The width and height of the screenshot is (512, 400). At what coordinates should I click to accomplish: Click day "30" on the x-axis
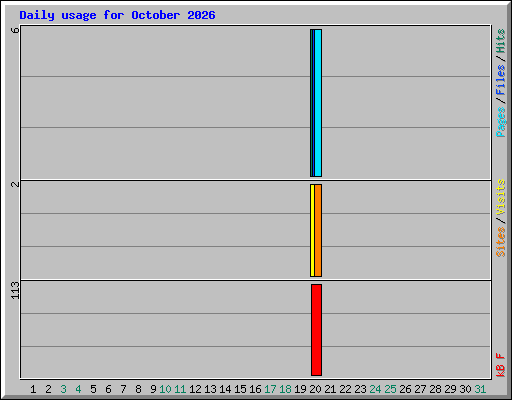[465, 389]
